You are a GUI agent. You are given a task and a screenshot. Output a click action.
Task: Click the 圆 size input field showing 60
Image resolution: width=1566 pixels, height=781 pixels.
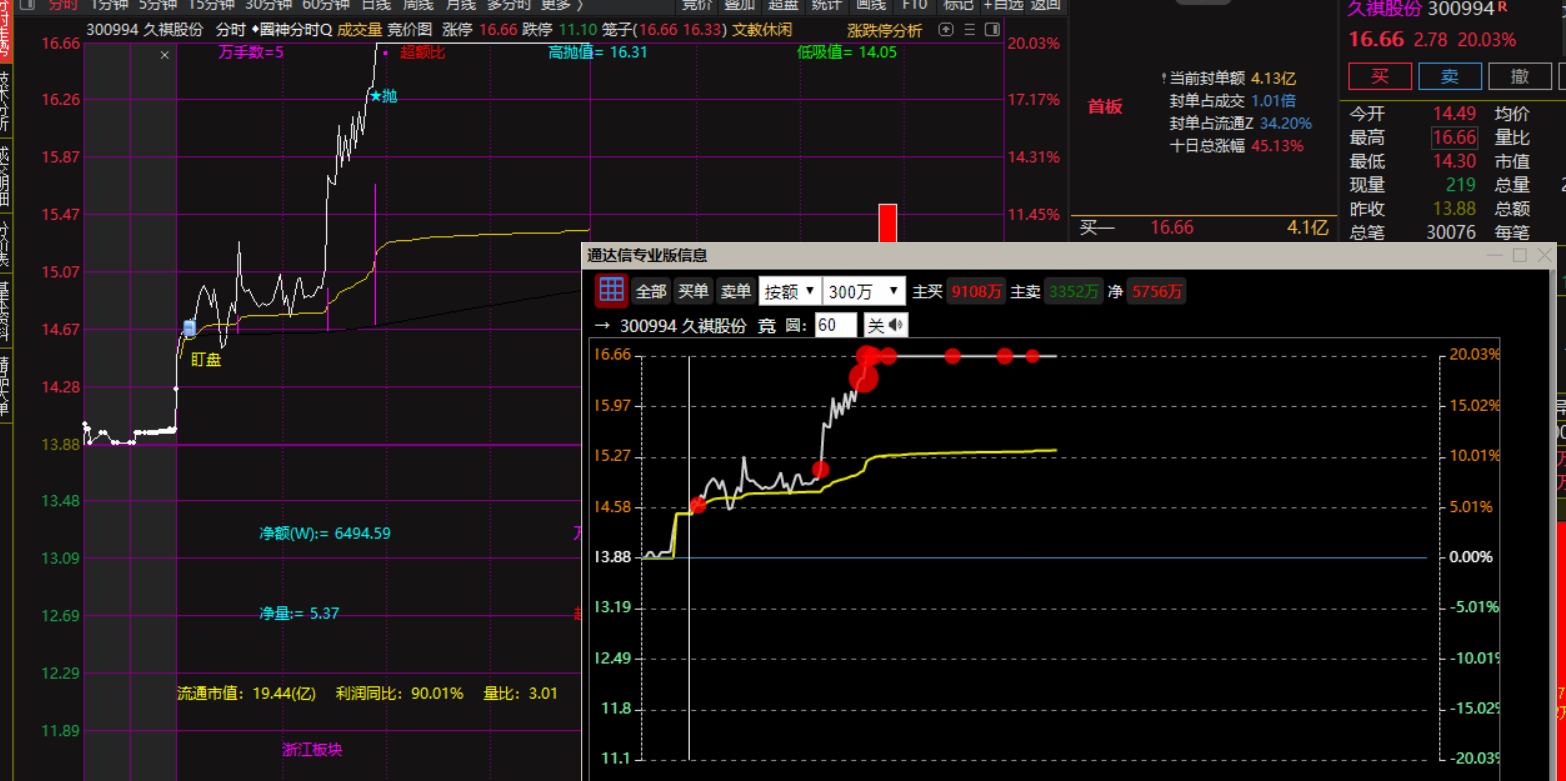pyautogui.click(x=836, y=325)
